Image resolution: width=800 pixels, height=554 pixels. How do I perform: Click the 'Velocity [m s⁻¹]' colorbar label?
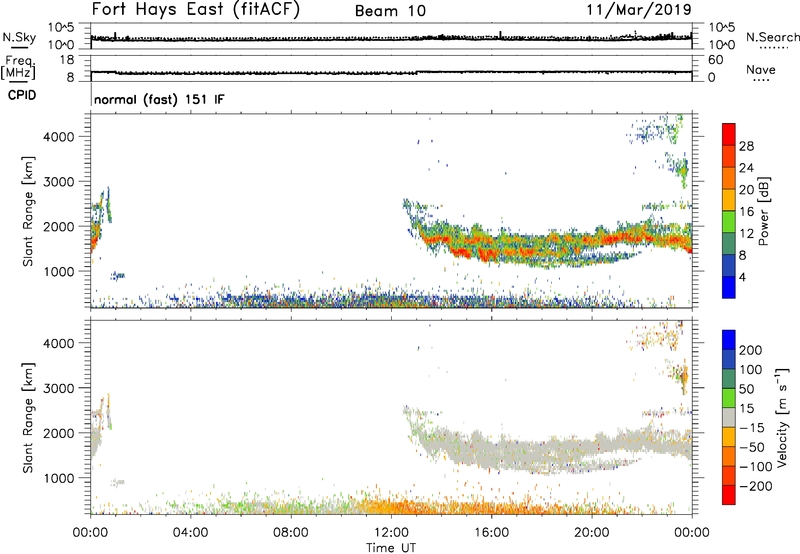[782, 417]
